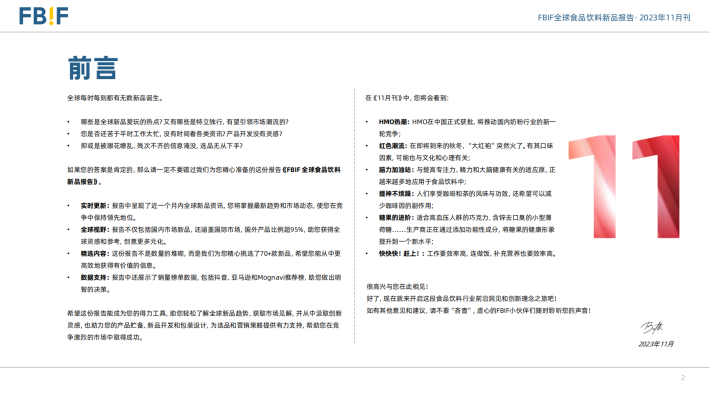Click header title 'FBIF全球食品饮料新品报告 · 2023年11月刊'
Viewport: 710px width, 399px height.
614,18
